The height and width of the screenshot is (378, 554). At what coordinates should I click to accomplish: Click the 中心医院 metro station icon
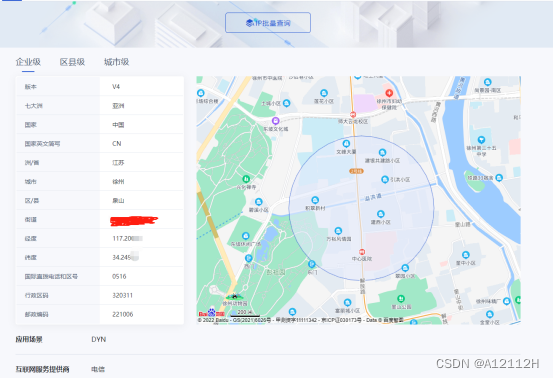point(362,252)
